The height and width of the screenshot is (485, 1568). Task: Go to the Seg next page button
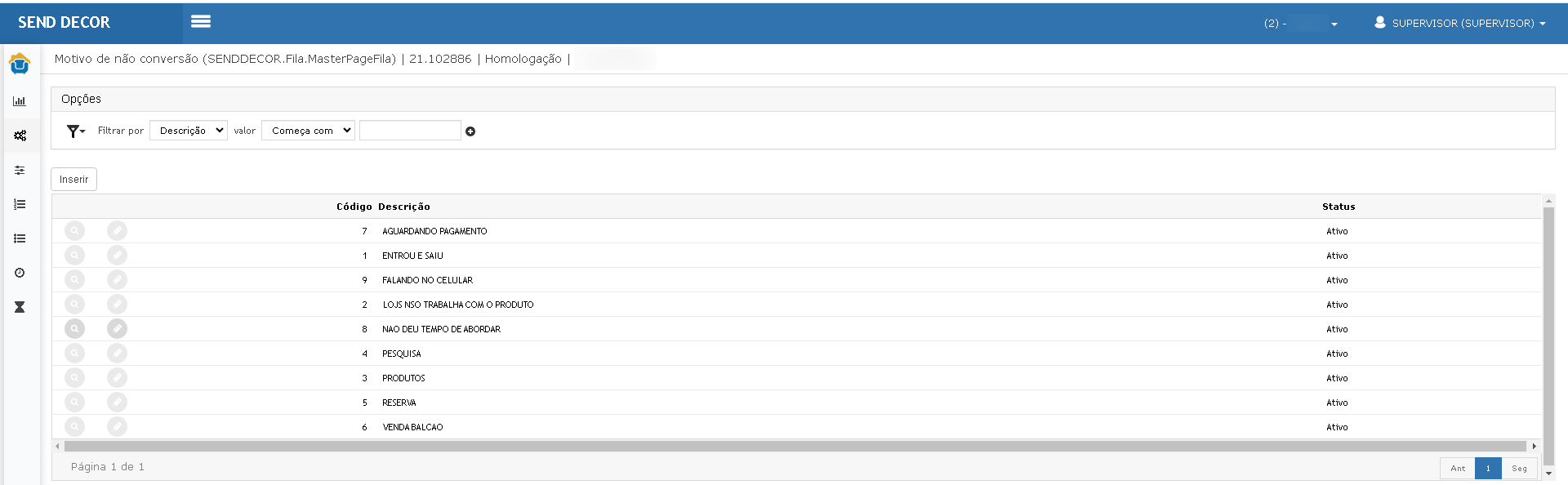[1519, 469]
